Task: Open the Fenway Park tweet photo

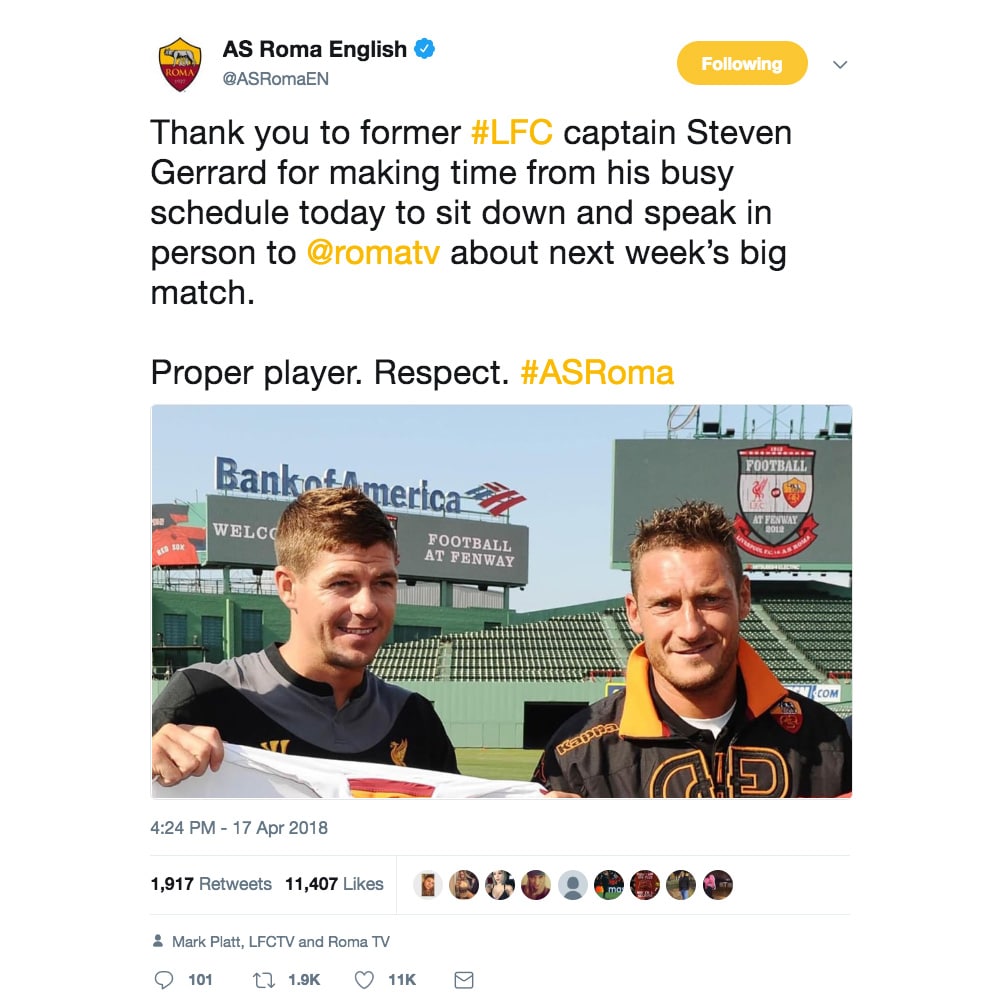Action: click(x=501, y=601)
